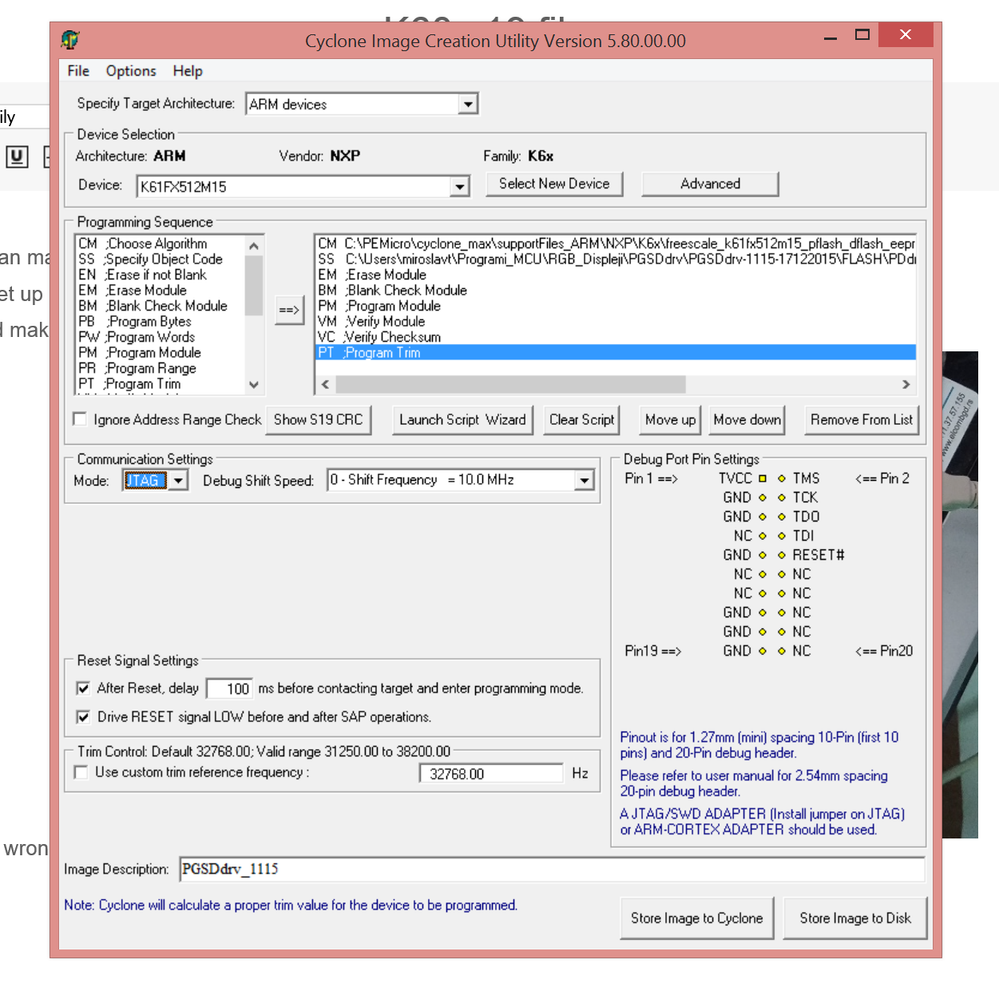
Task: Click the Show S19 CRC button
Action: click(x=318, y=420)
